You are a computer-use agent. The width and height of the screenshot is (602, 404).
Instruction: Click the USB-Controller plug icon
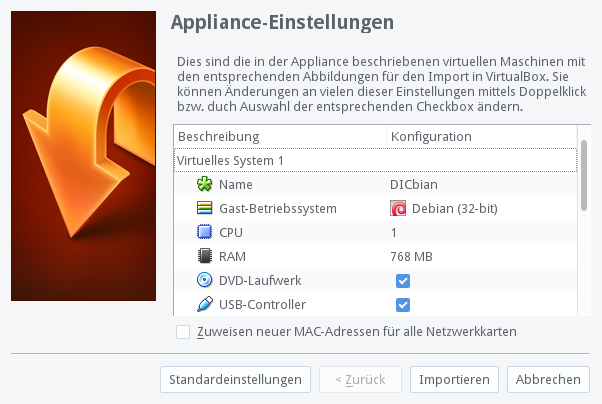point(205,304)
